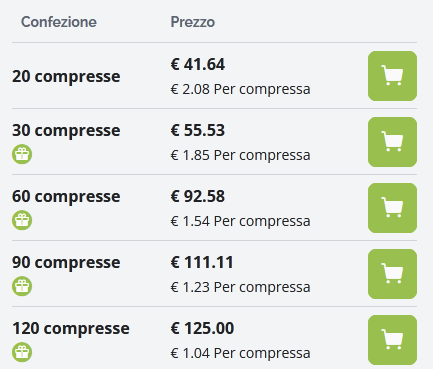The image size is (433, 369).
Task: Add 120 compresse package to cart
Action: click(392, 340)
